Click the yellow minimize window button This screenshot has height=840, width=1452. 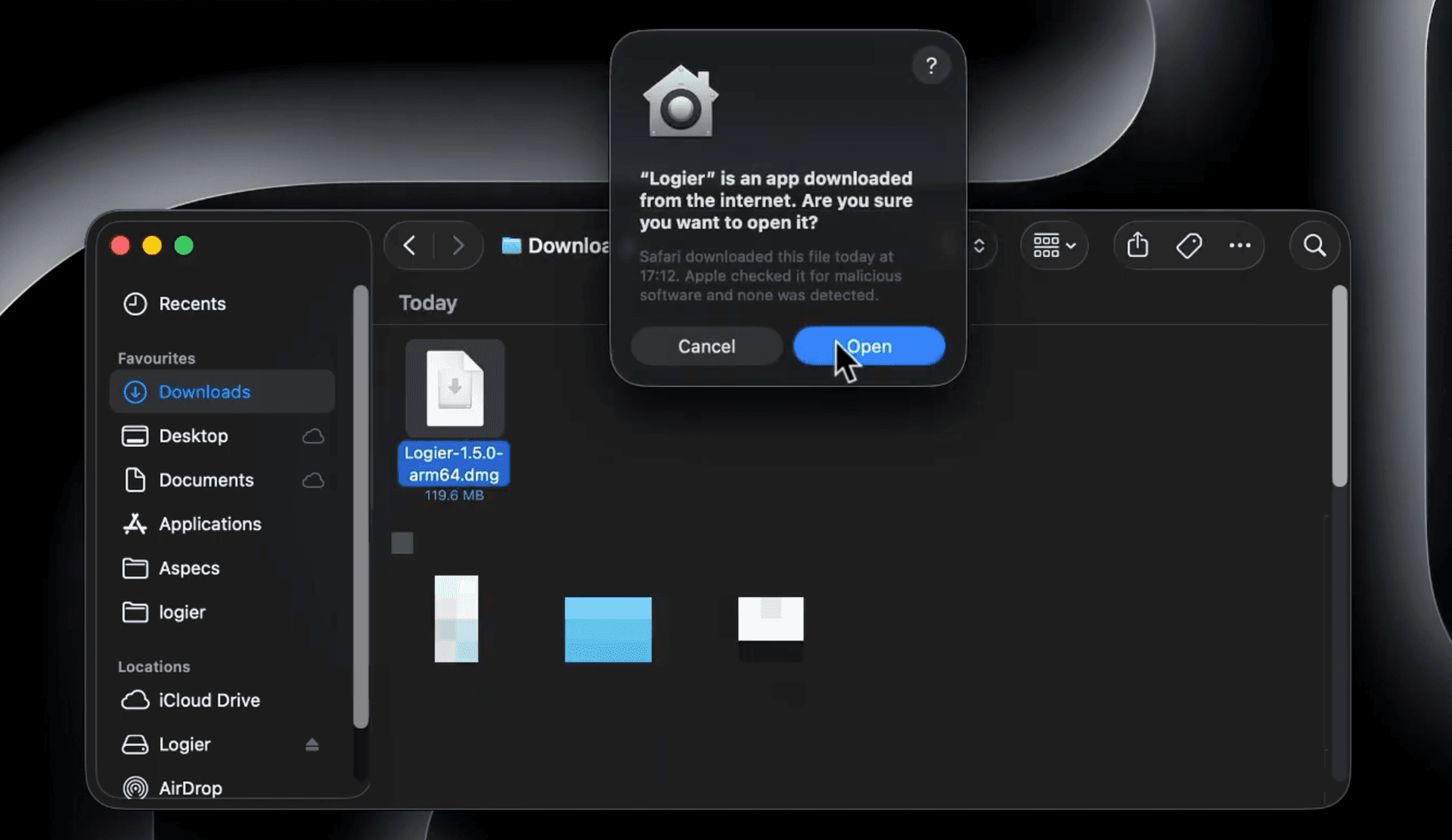pyautogui.click(x=152, y=246)
